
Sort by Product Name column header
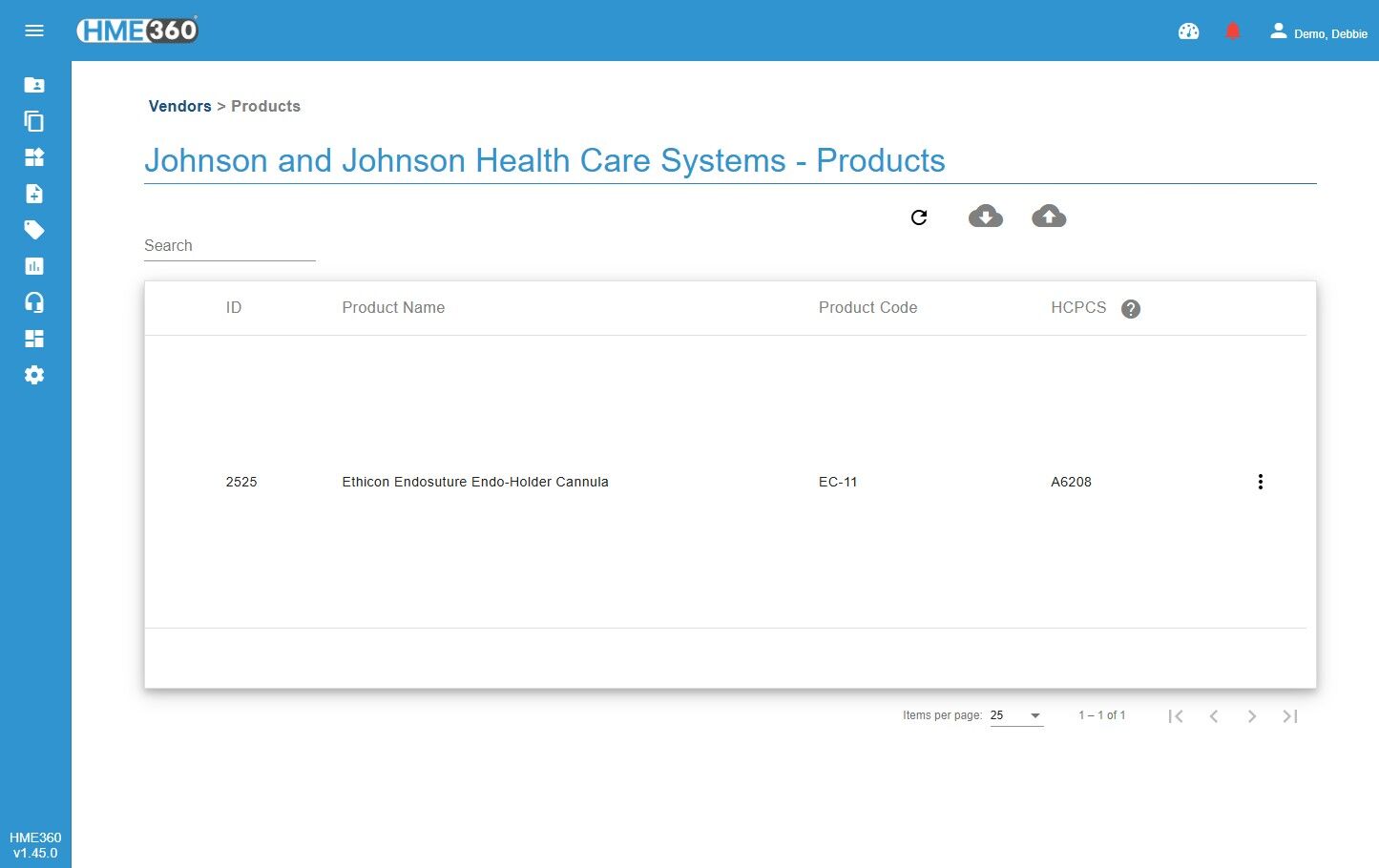393,307
